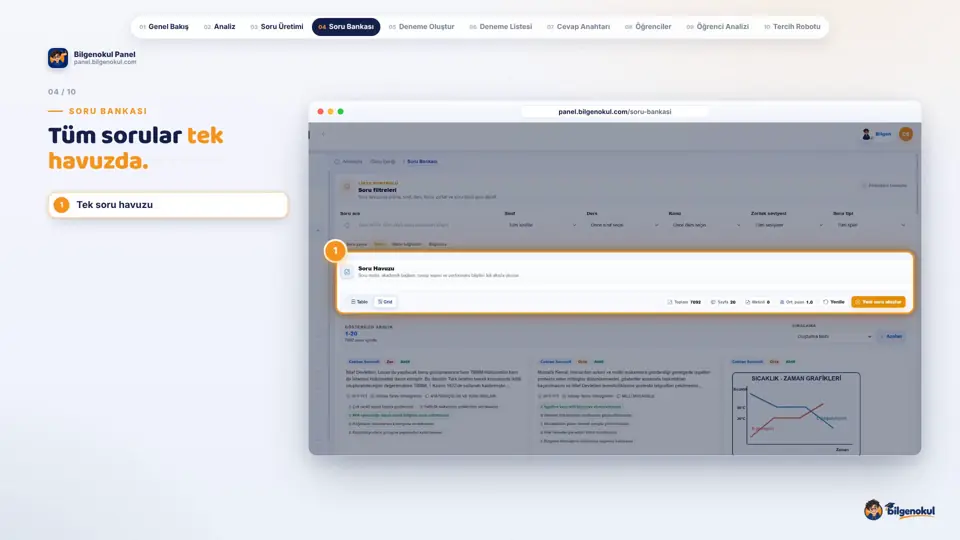Click the Tek soru havuzu step card
This screenshot has height=540, width=960.
click(168, 205)
